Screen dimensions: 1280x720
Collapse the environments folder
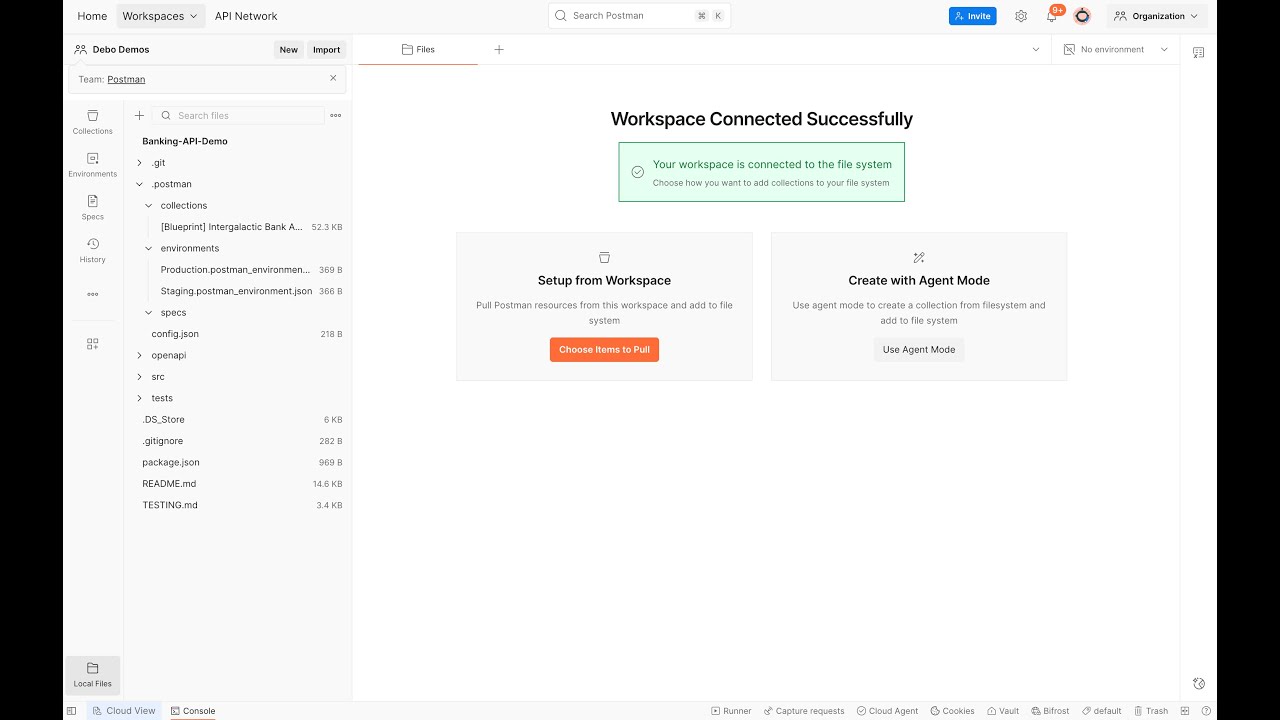point(149,248)
